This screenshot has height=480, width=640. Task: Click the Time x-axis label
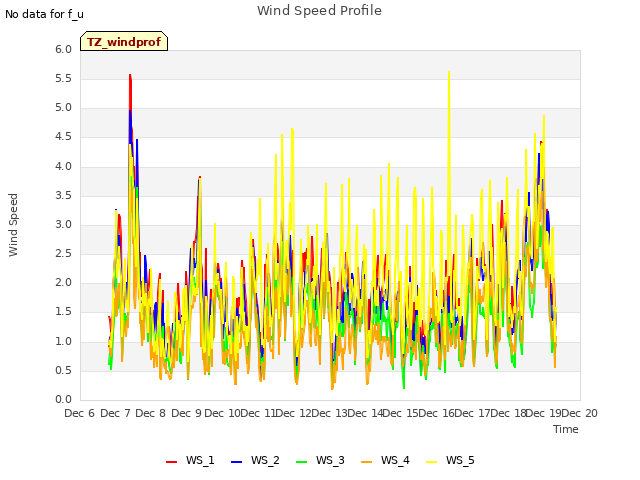click(x=566, y=429)
